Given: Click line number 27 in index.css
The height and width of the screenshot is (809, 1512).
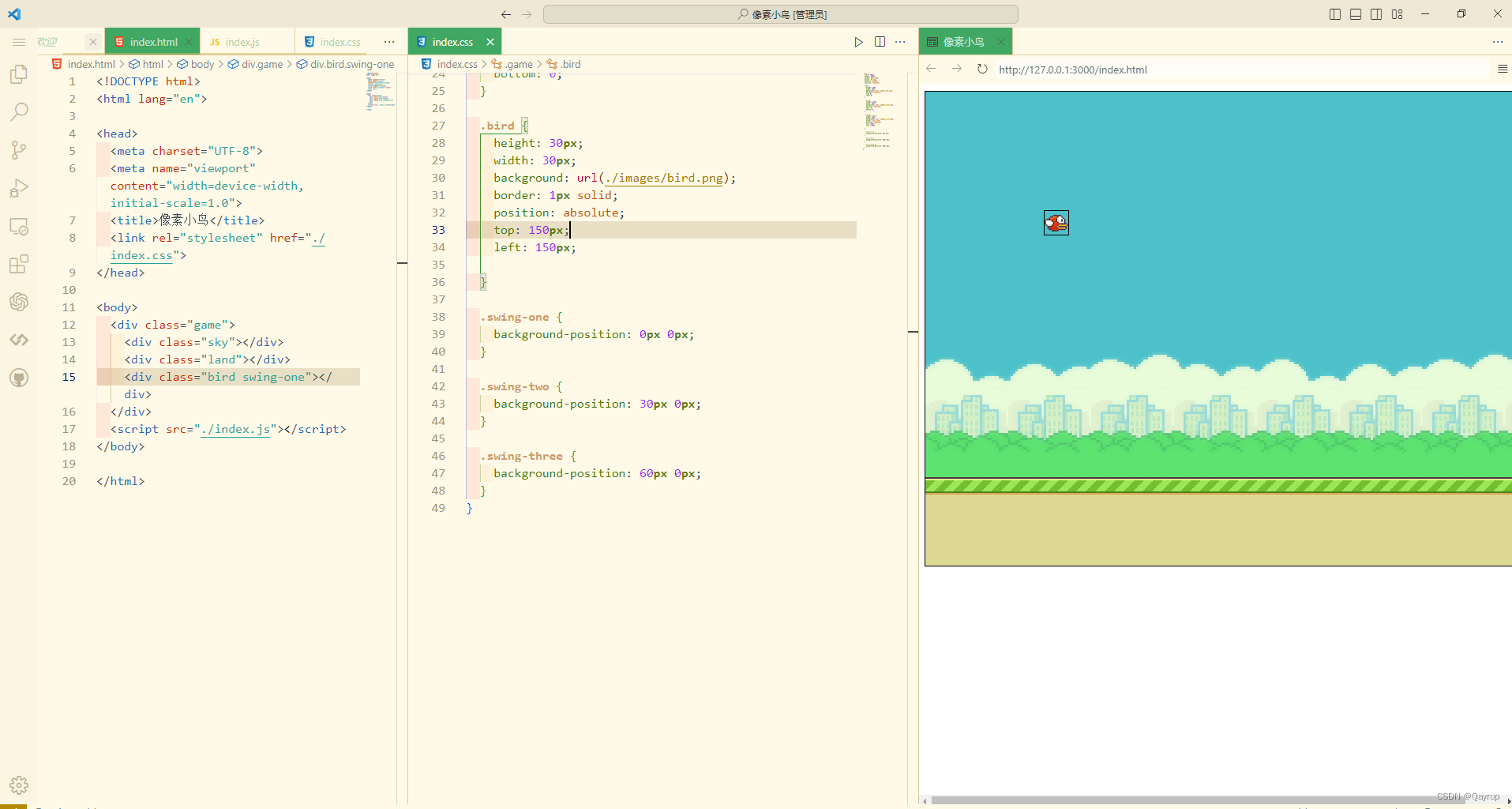Looking at the screenshot, I should 438,126.
